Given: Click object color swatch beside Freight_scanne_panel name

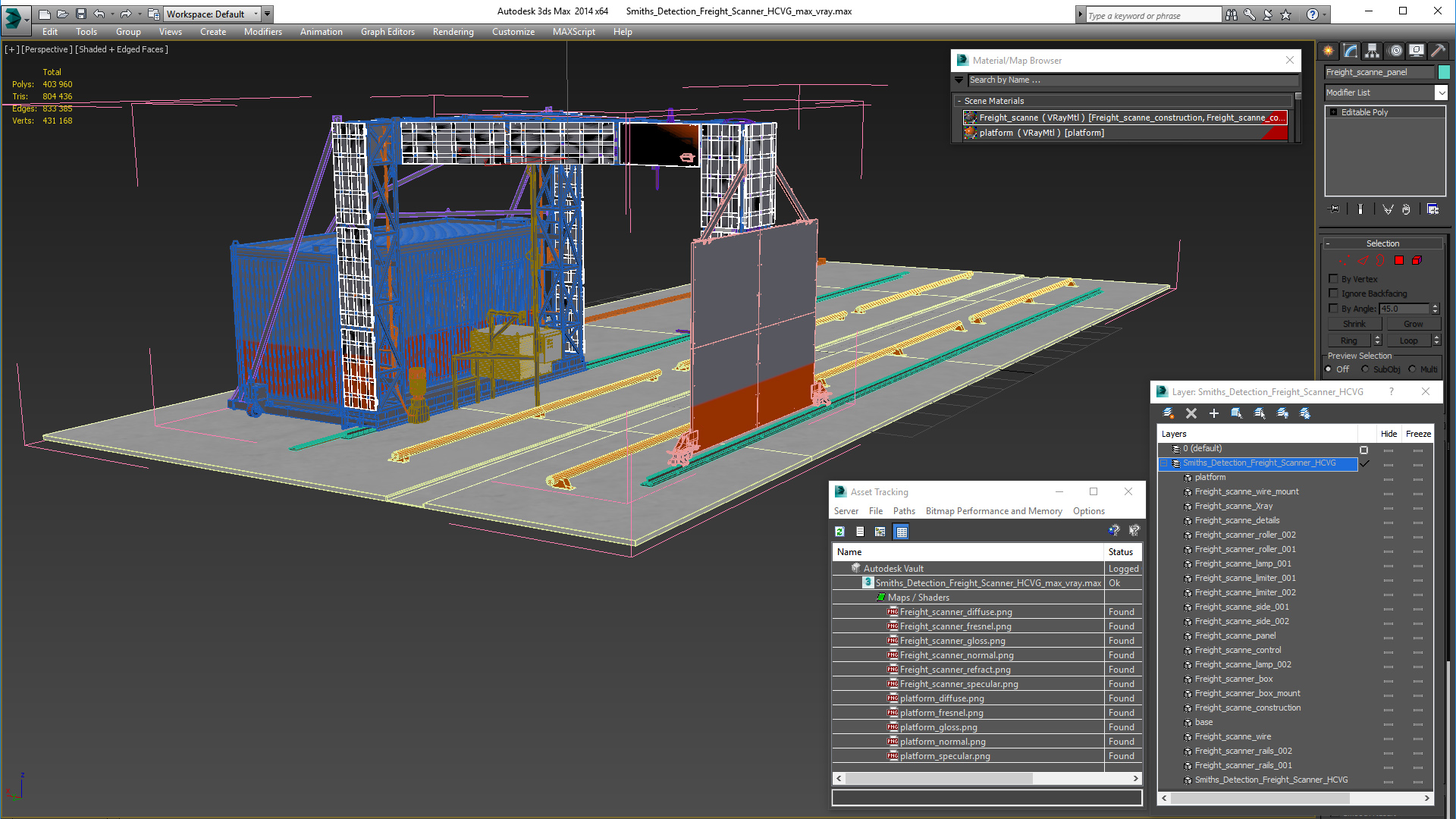Looking at the screenshot, I should pos(1444,72).
